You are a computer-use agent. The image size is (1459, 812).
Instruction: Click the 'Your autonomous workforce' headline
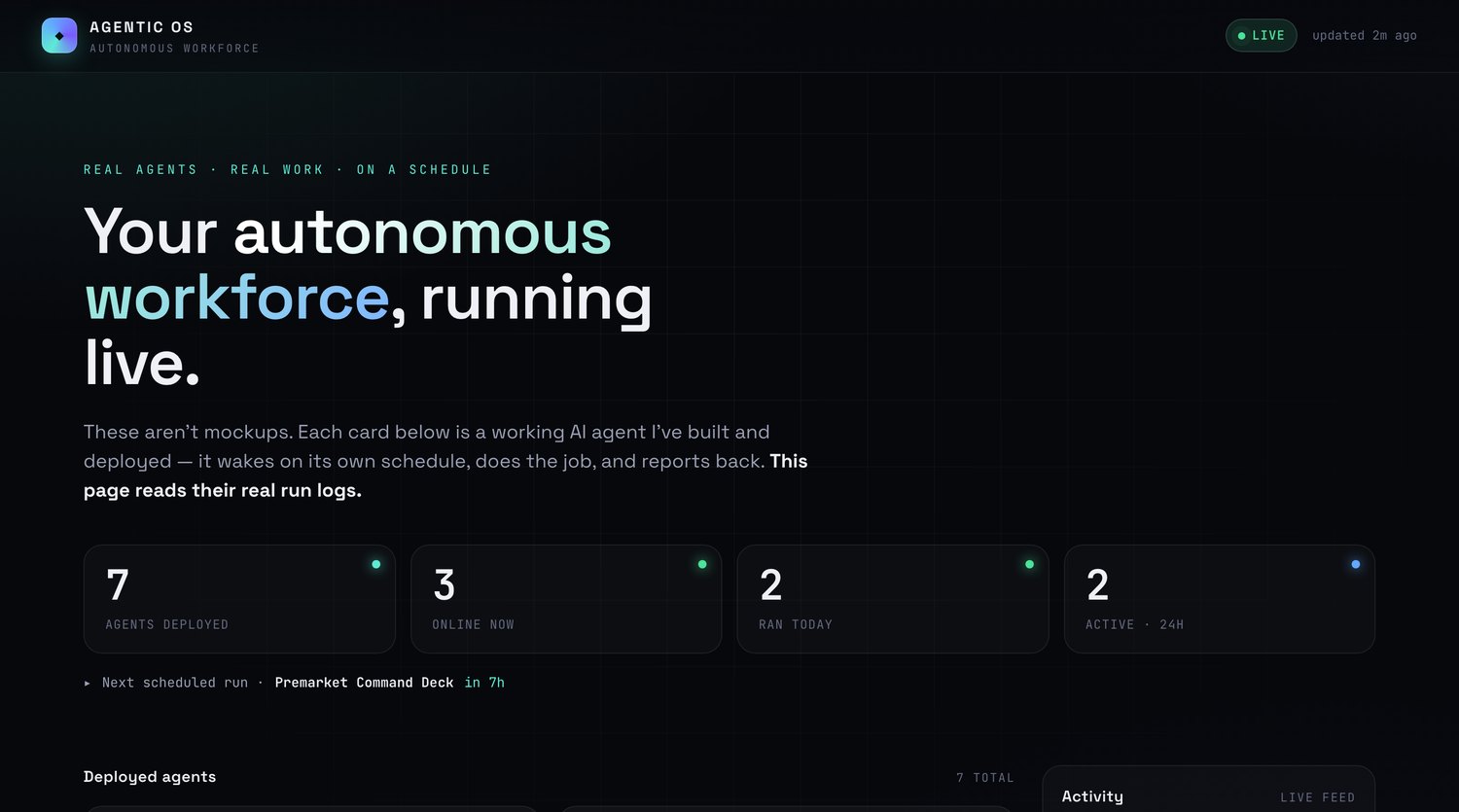click(368, 297)
